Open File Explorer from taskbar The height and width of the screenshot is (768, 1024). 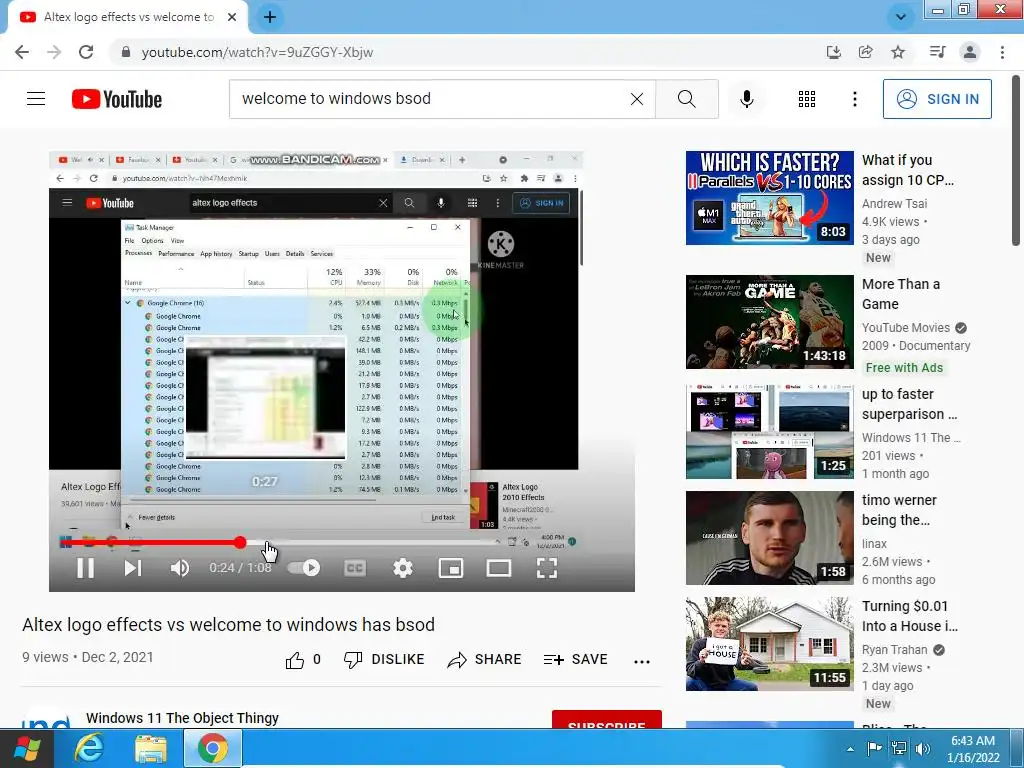click(150, 748)
